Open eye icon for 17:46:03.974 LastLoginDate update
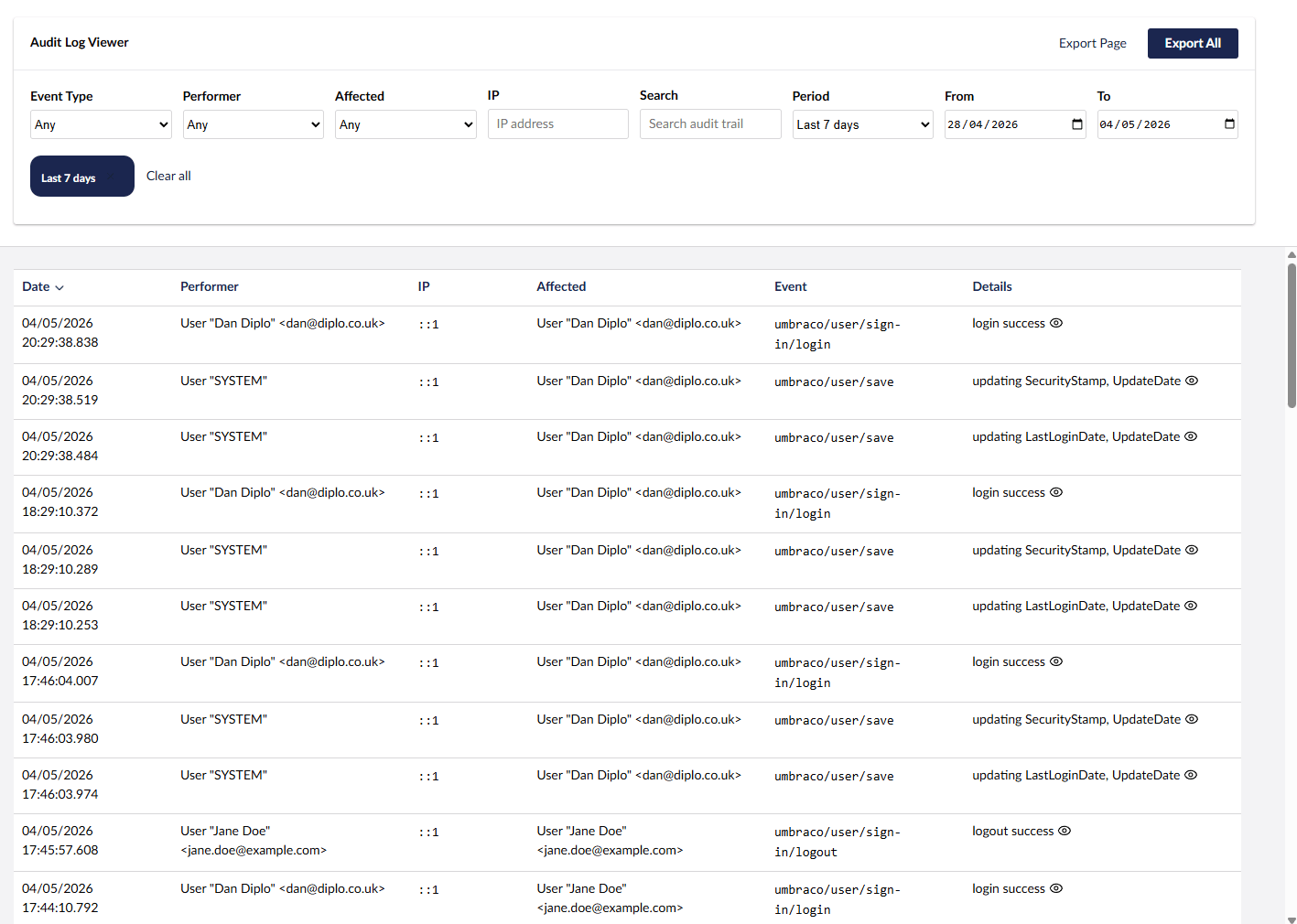Screen dimensions: 1297x924 [1191, 775]
